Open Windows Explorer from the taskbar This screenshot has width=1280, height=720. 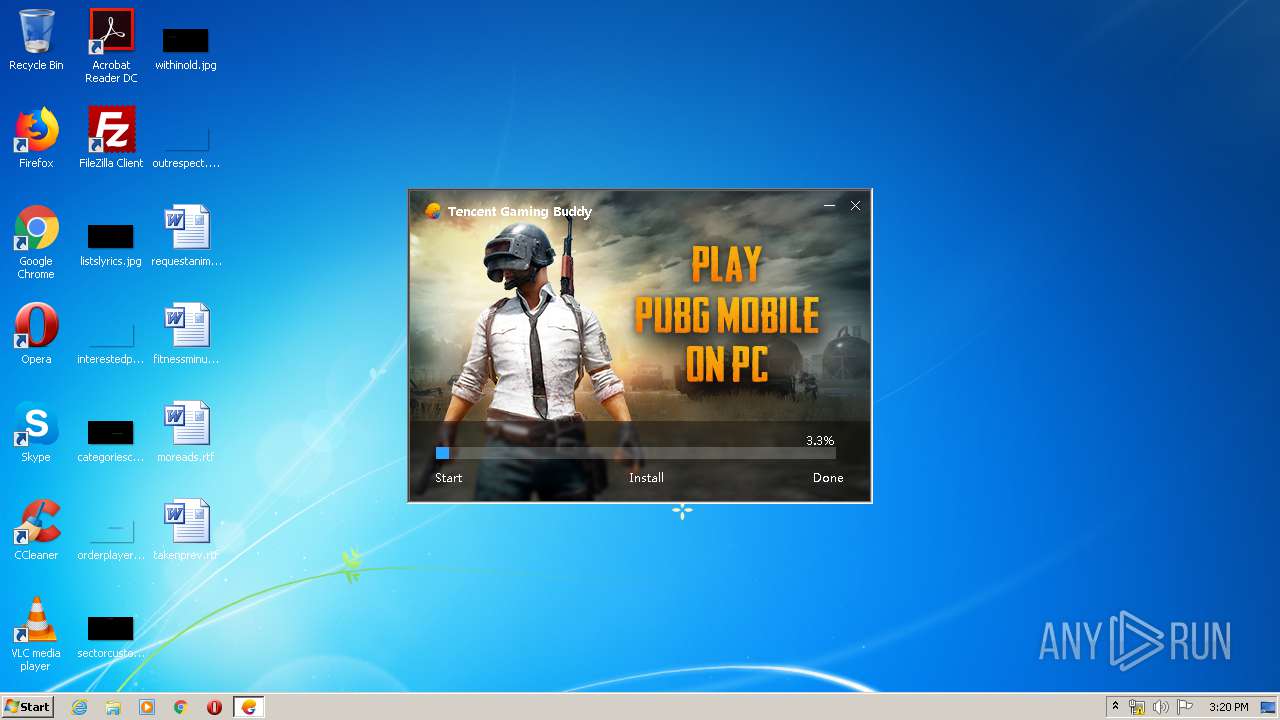[x=113, y=707]
